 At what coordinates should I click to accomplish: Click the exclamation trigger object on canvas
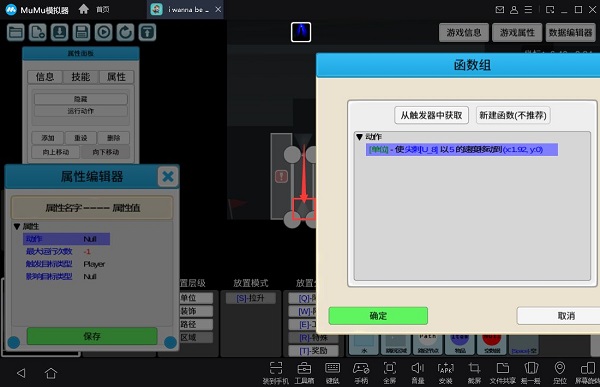click(281, 176)
